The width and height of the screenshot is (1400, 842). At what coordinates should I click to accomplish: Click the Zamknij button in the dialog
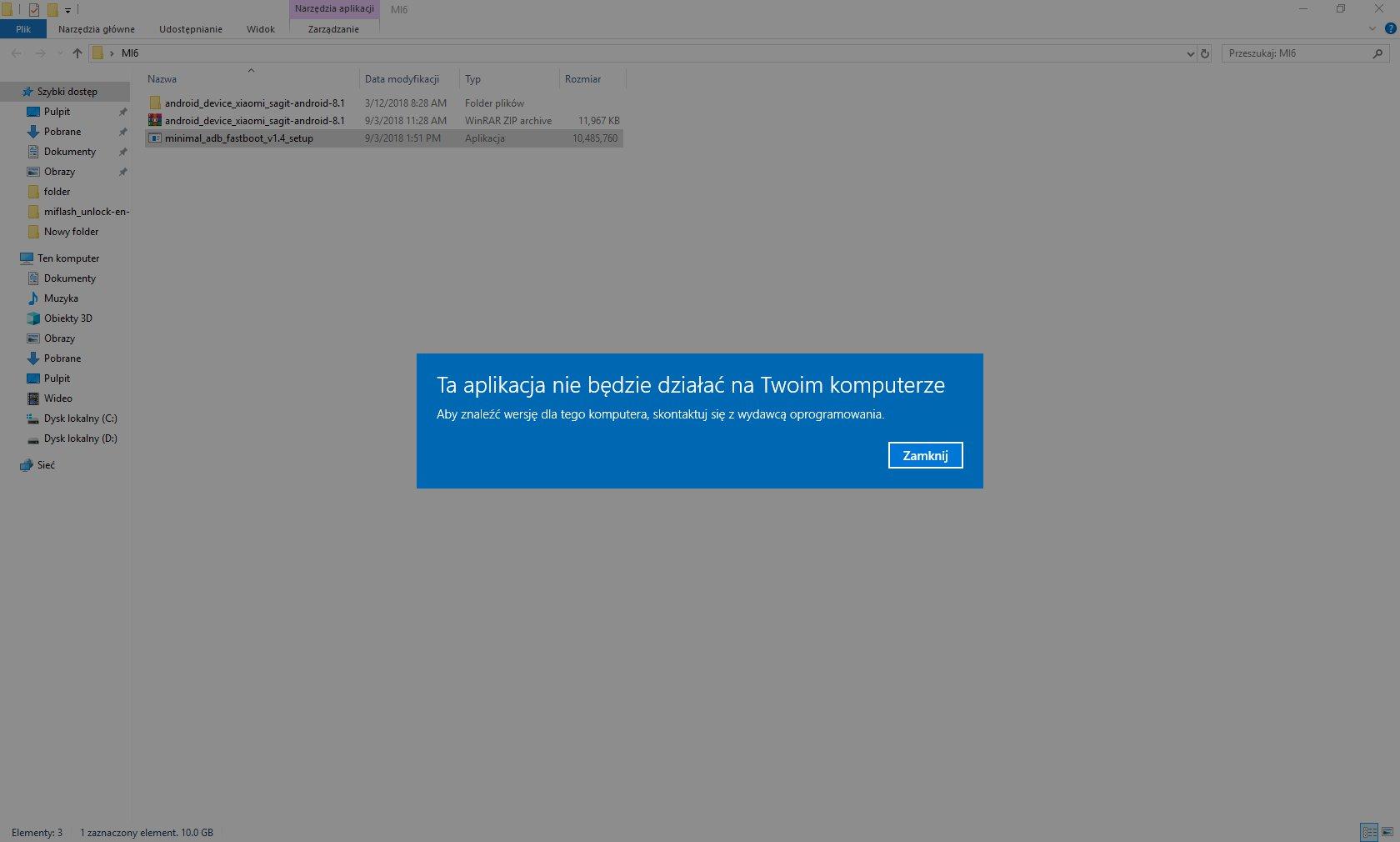pyautogui.click(x=925, y=455)
